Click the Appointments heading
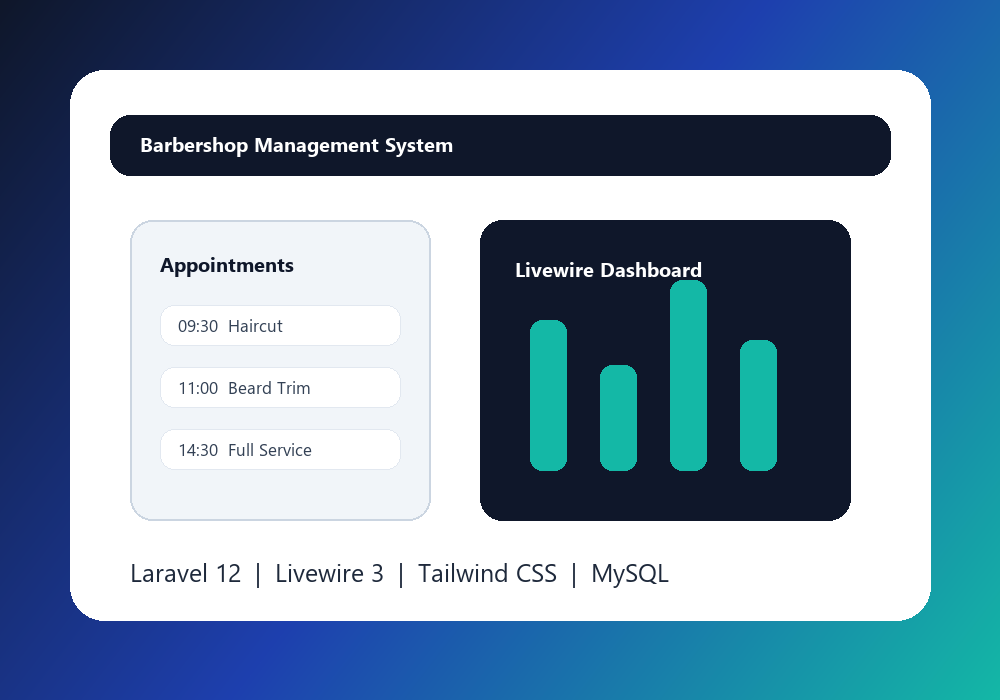Image resolution: width=1000 pixels, height=700 pixels. (x=227, y=265)
